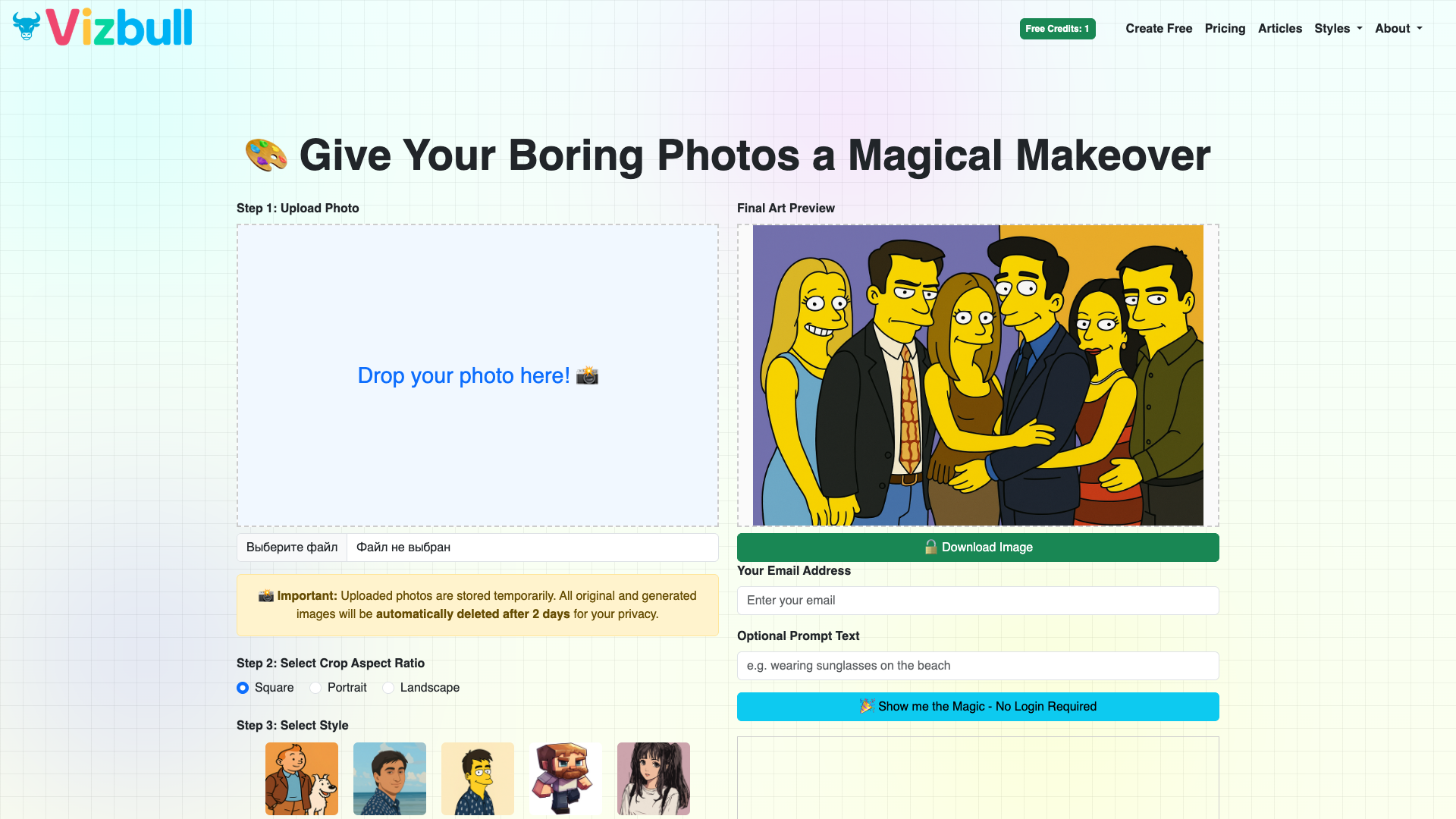
Task: Click the Free Credits badge
Action: [x=1057, y=29]
